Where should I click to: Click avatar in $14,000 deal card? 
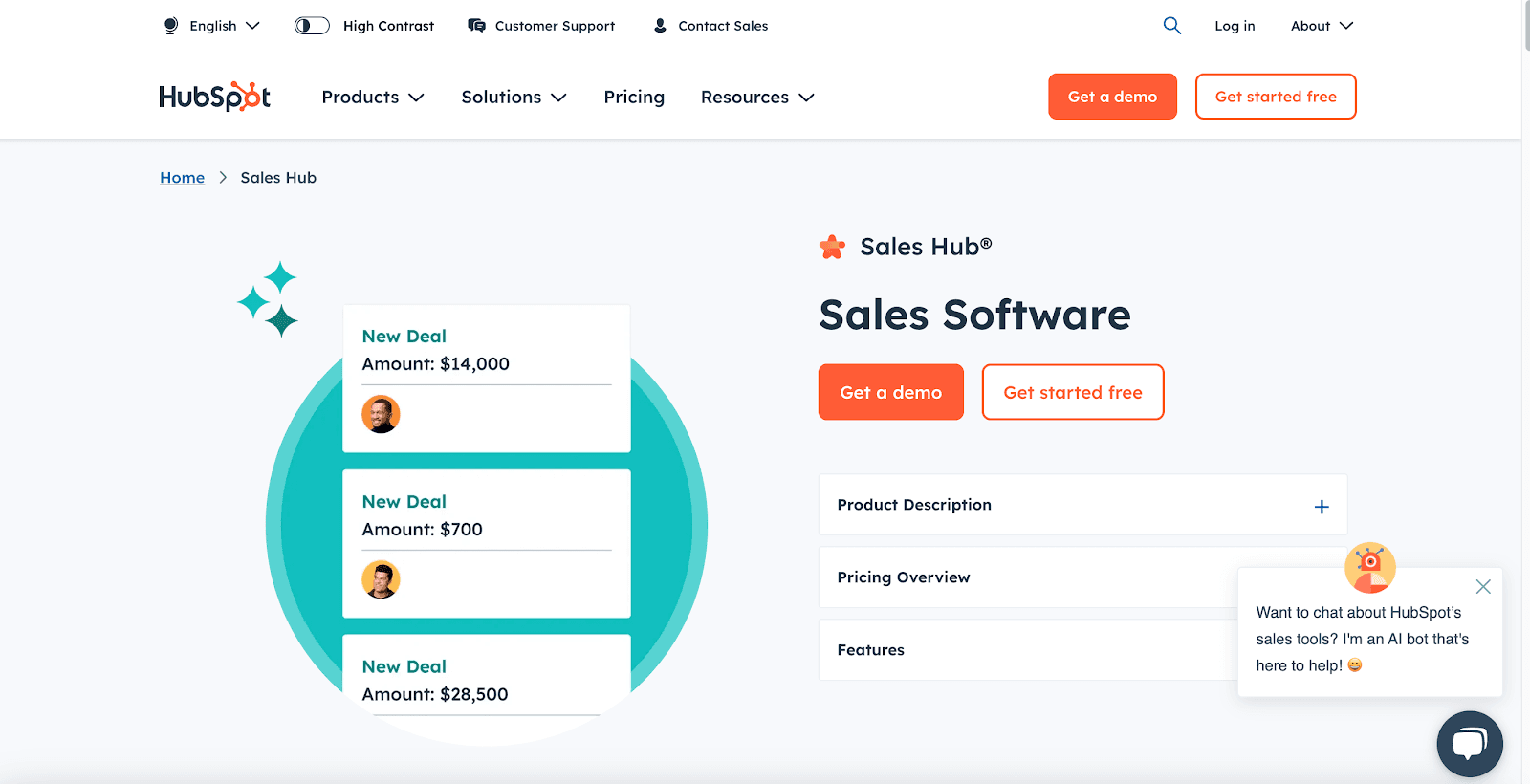click(x=381, y=414)
